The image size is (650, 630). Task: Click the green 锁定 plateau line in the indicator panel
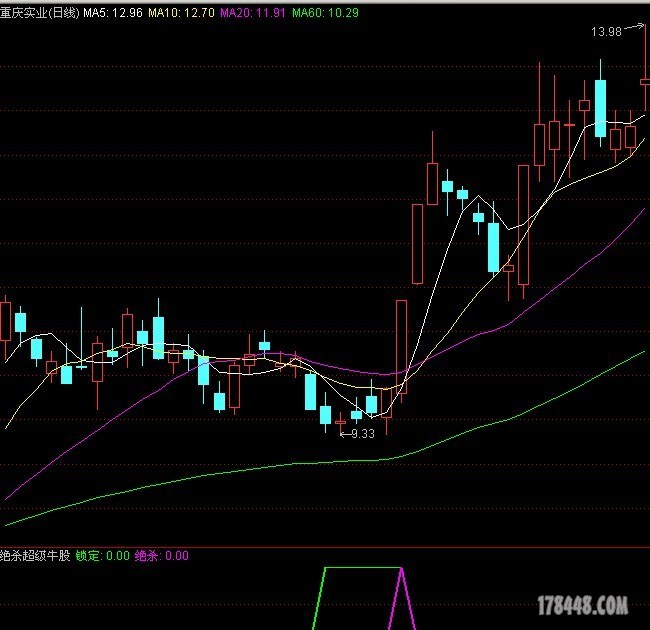click(363, 568)
